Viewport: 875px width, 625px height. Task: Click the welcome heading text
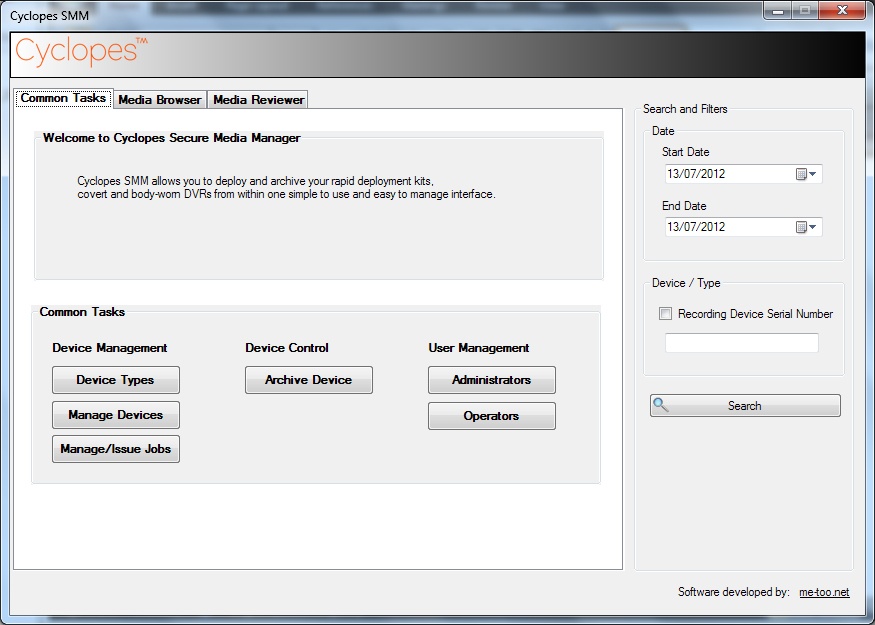(x=172, y=138)
